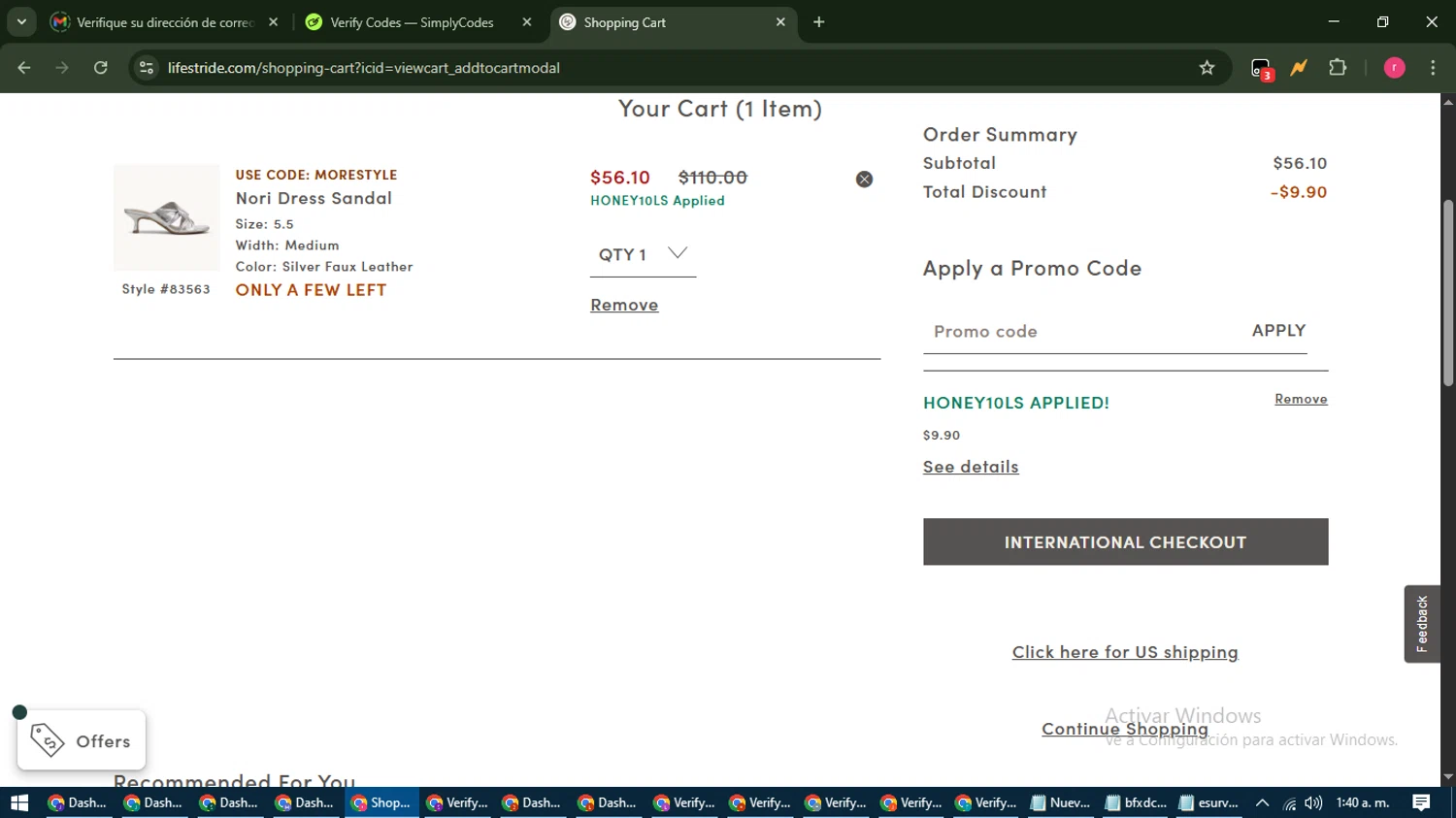Click the 'HONEY10LS APPLIED!' green text
Screen dimensions: 1456x818
coord(1016,403)
